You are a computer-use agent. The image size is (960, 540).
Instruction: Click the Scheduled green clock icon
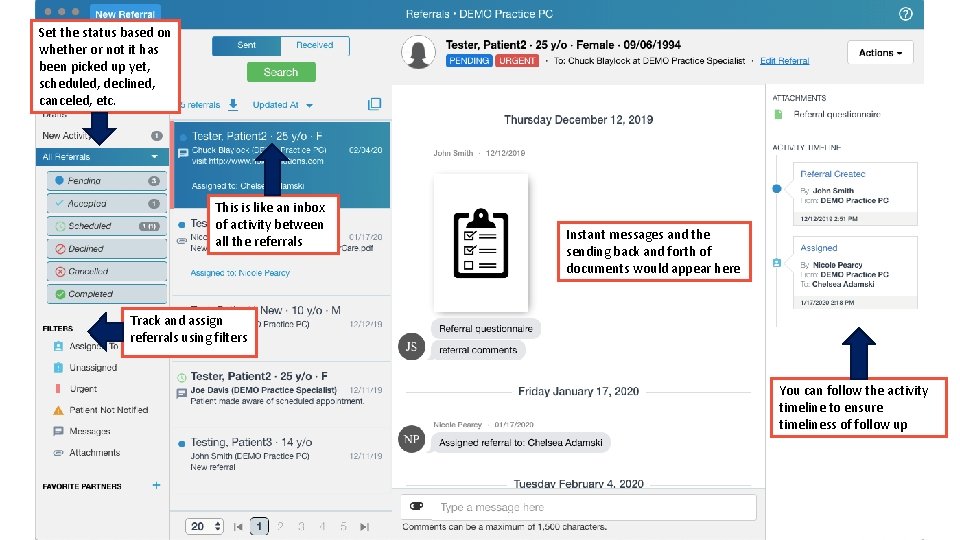pos(60,226)
